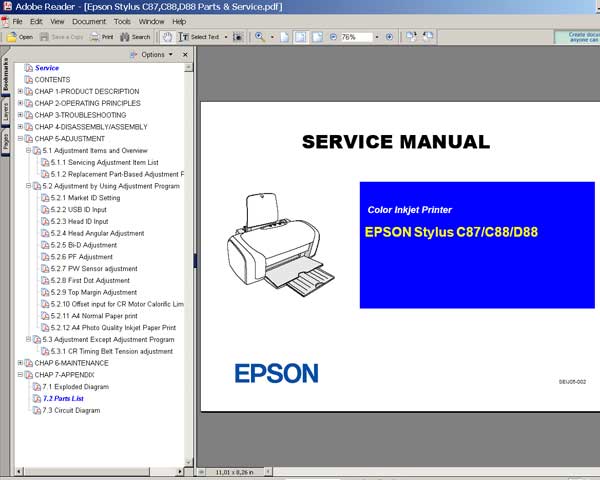Image resolution: width=600 pixels, height=480 pixels.
Task: Click the Create document banner on the right
Action: [x=577, y=37]
